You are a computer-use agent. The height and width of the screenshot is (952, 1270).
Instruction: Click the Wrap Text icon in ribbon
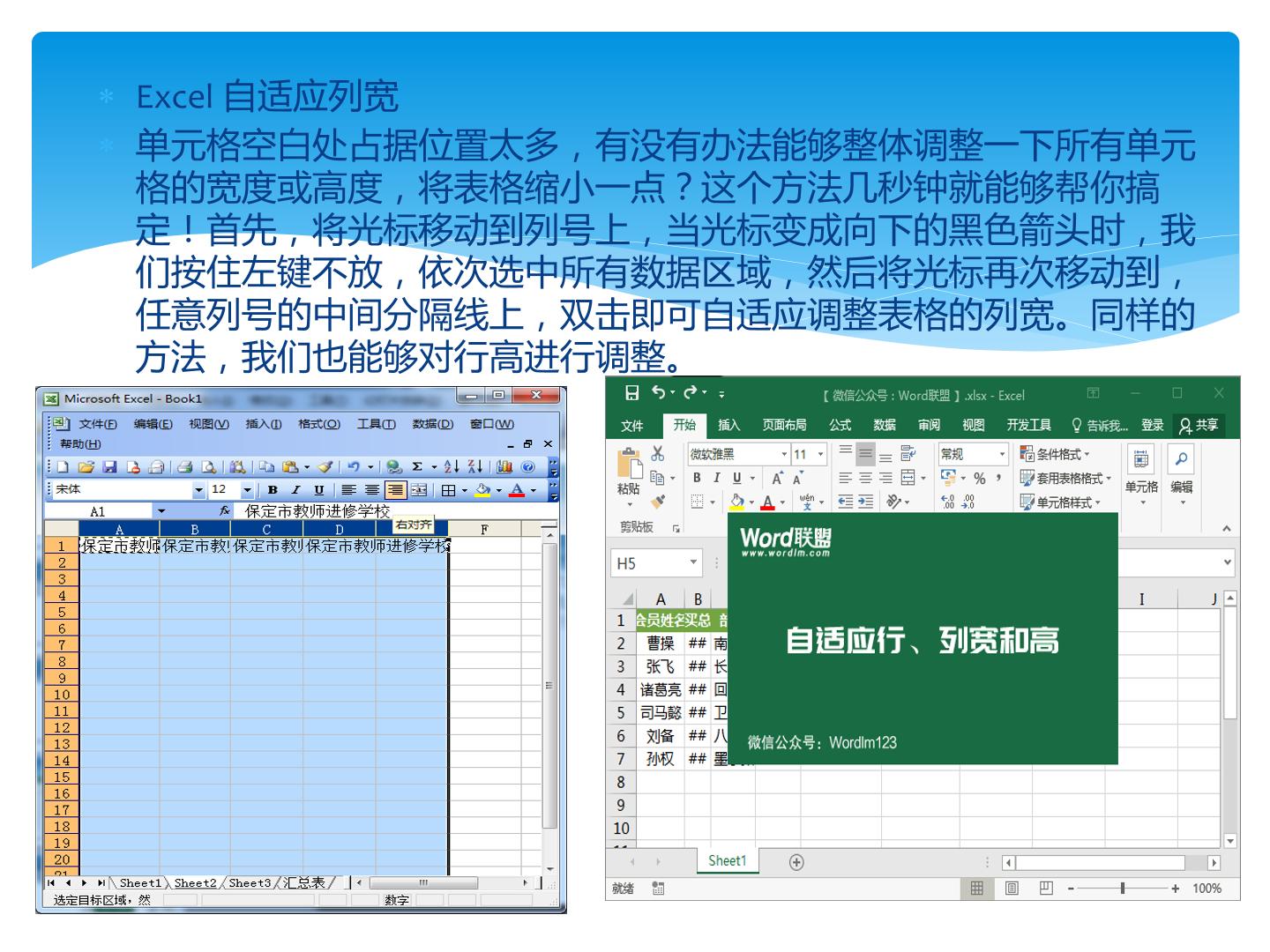click(908, 453)
